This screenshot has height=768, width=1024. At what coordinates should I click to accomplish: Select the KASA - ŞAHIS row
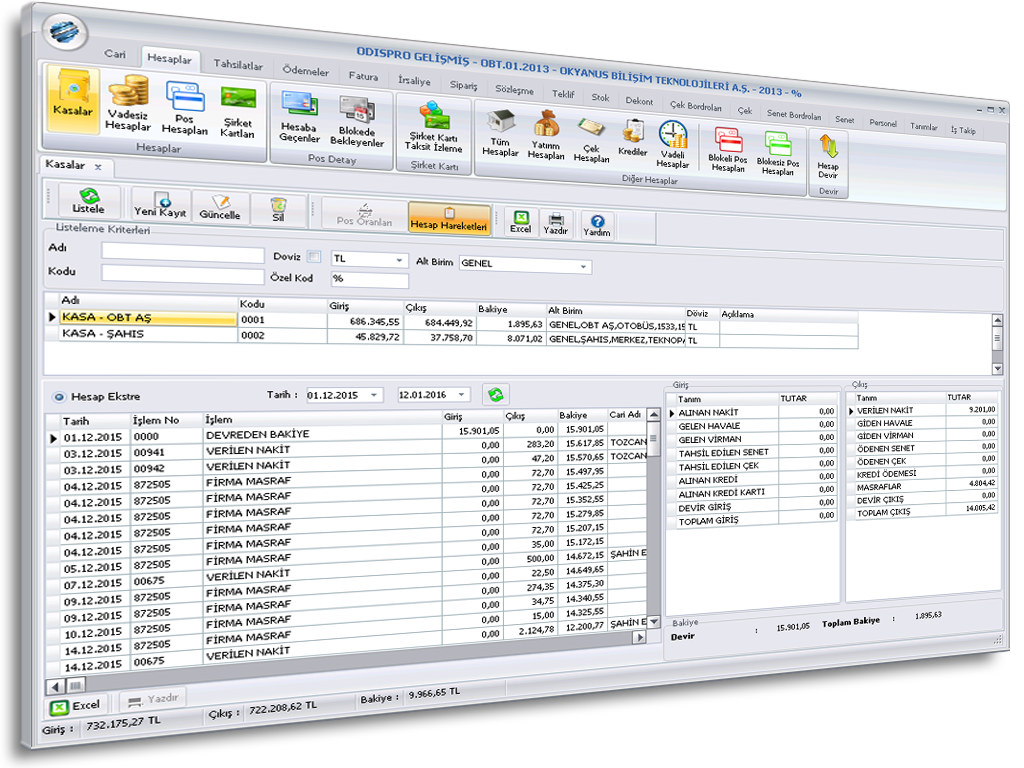pyautogui.click(x=451, y=336)
